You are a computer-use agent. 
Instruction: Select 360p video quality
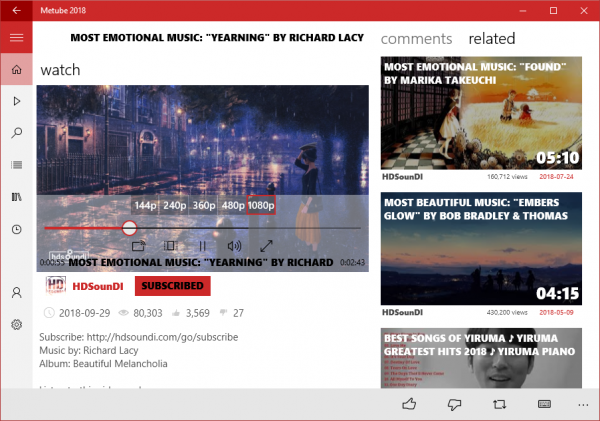[x=204, y=205]
